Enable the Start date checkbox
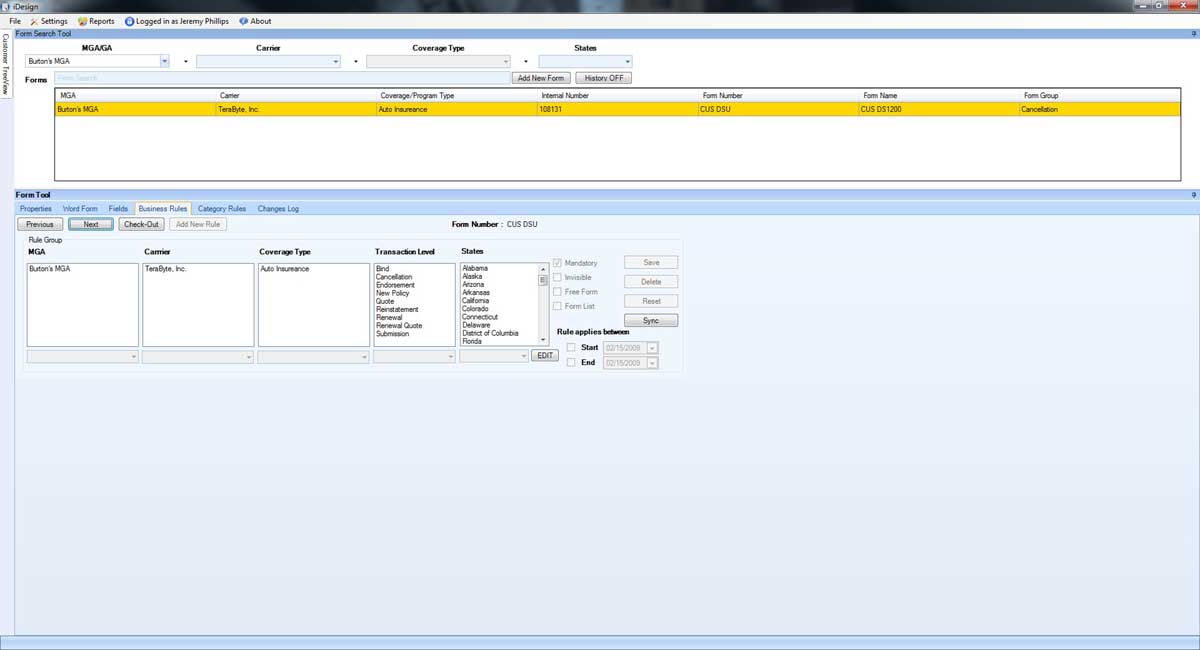 [x=571, y=348]
